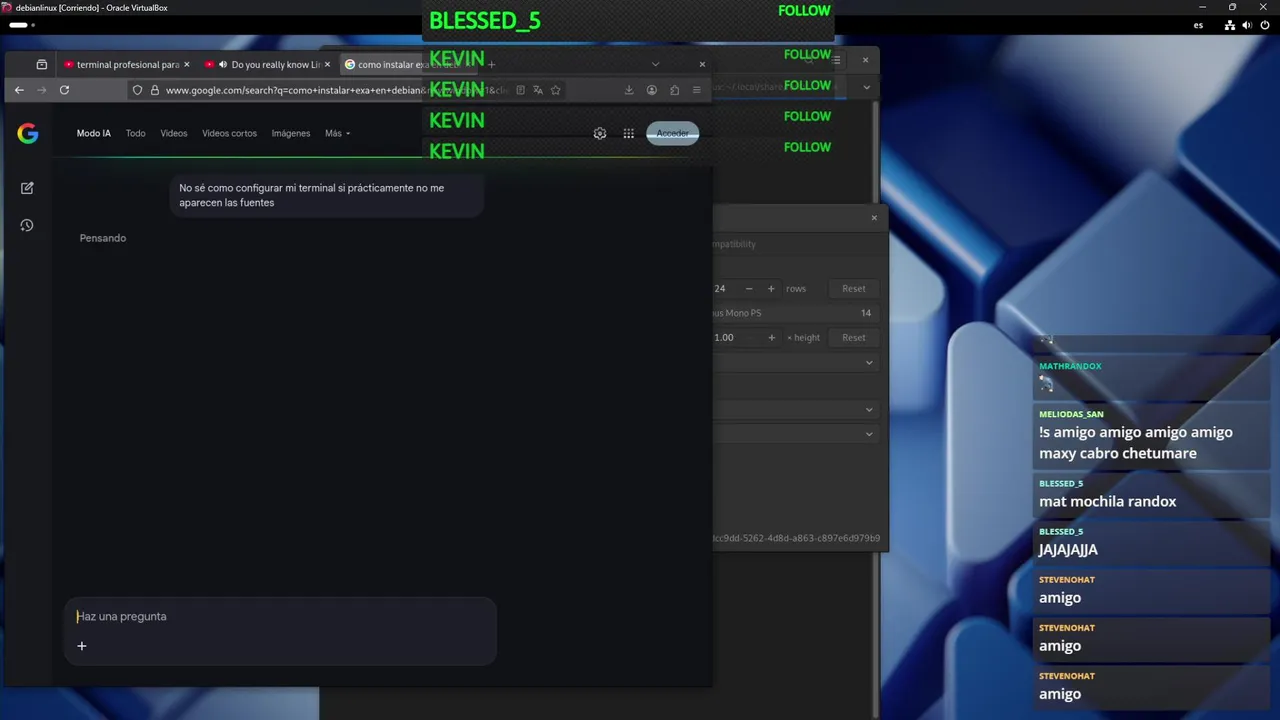Increase rows in terminal preferences

771,288
